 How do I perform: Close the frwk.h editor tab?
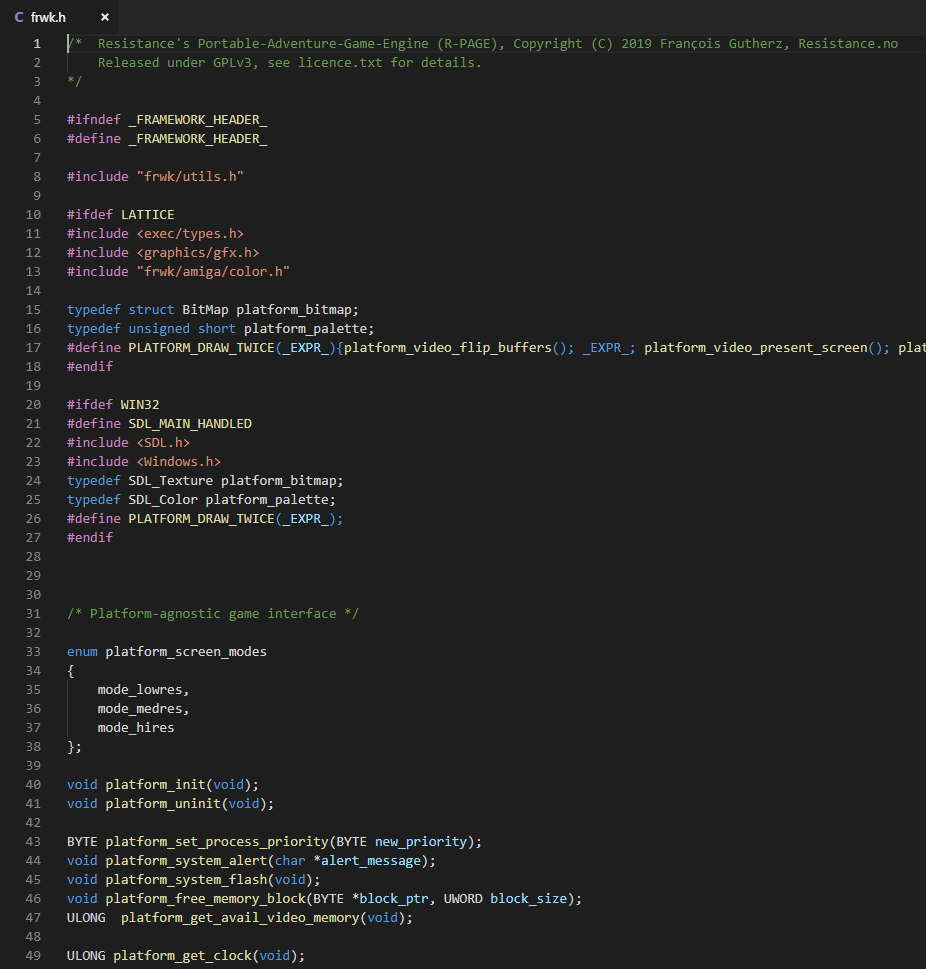coord(104,17)
